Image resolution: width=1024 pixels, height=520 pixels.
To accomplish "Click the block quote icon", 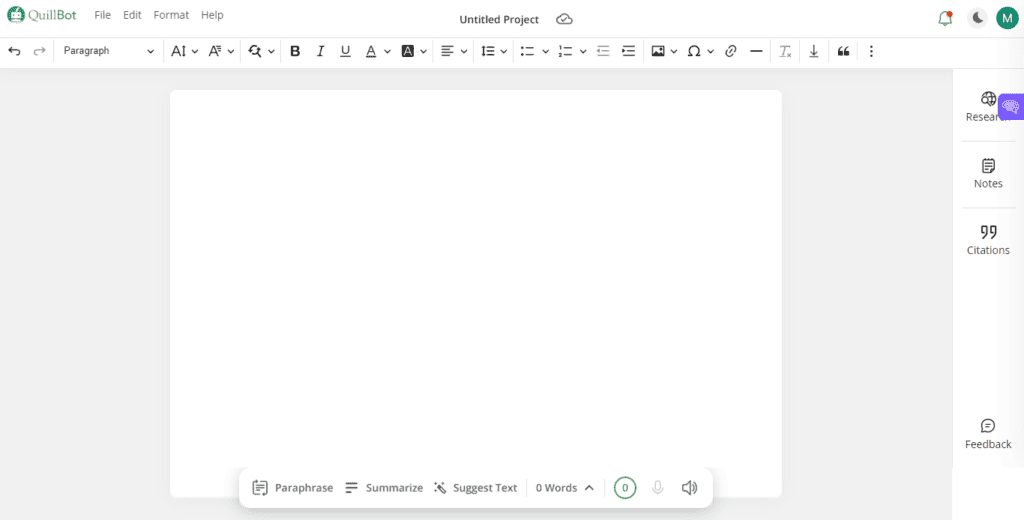I will click(x=843, y=51).
